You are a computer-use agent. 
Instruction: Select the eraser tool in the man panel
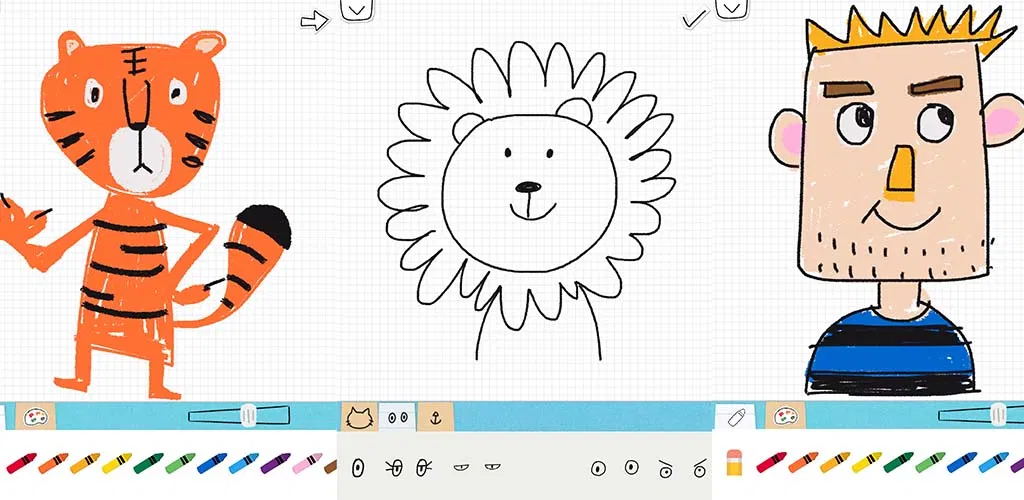[734, 461]
